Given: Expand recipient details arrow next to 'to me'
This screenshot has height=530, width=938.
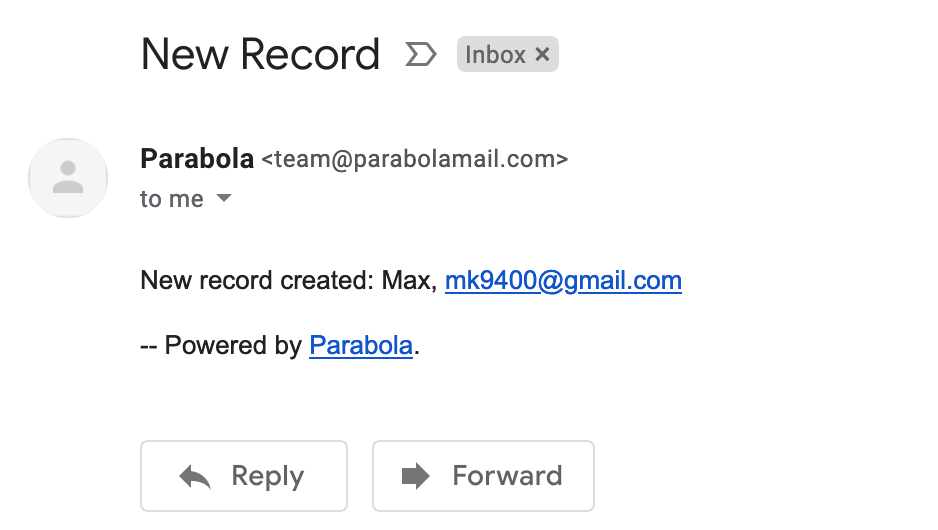Looking at the screenshot, I should [224, 199].
